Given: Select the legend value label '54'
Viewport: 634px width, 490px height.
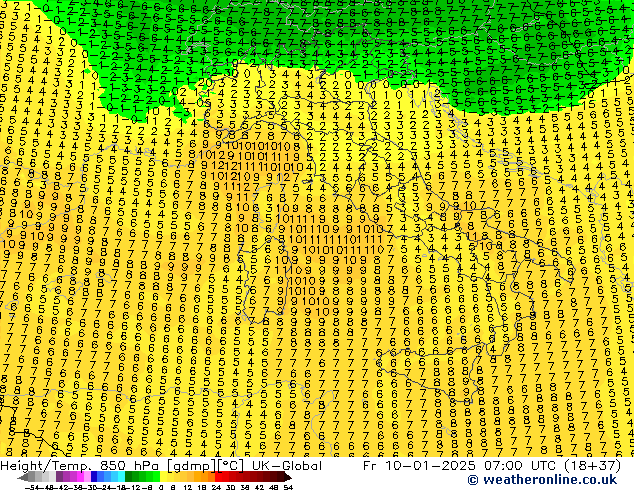Looking at the screenshot, I should click(x=288, y=487).
